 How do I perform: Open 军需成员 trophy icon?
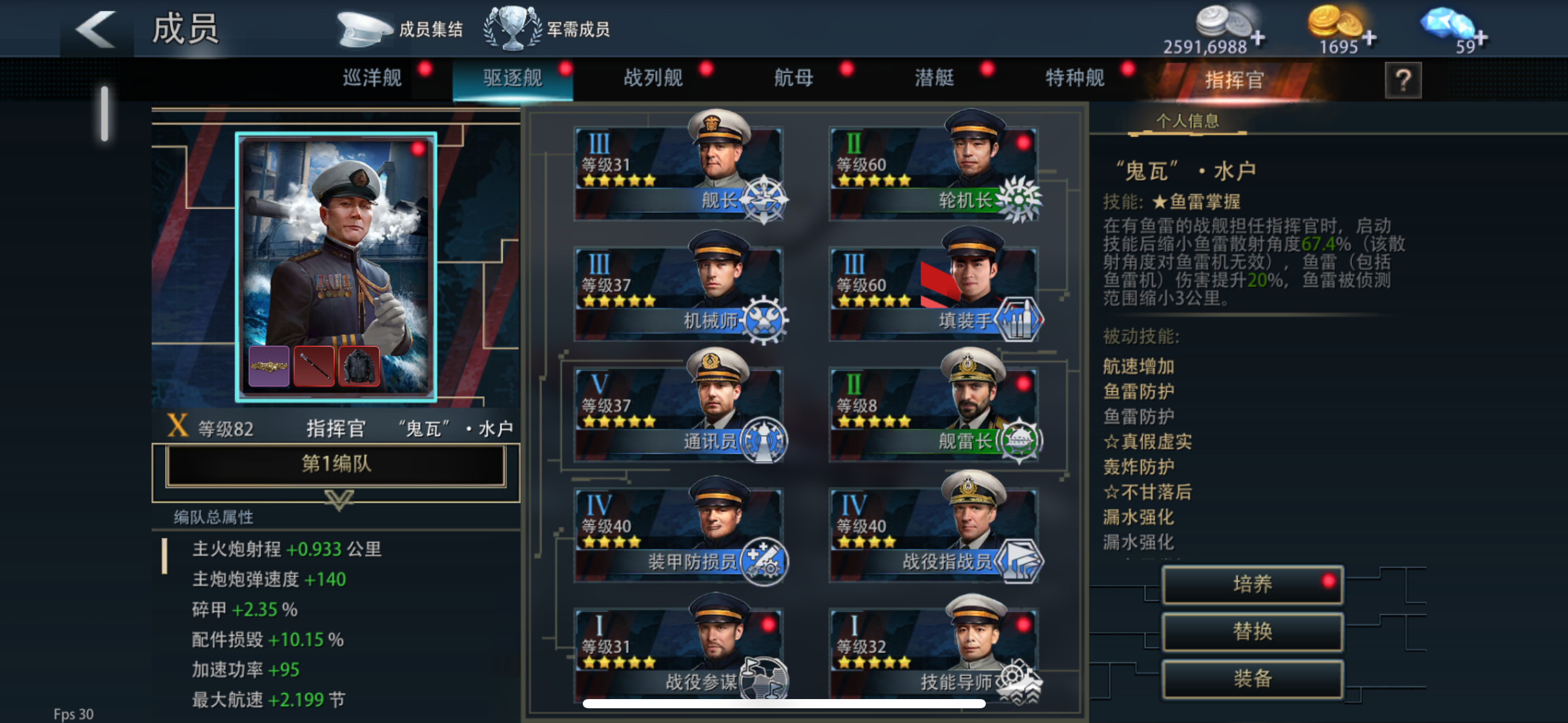click(513, 28)
